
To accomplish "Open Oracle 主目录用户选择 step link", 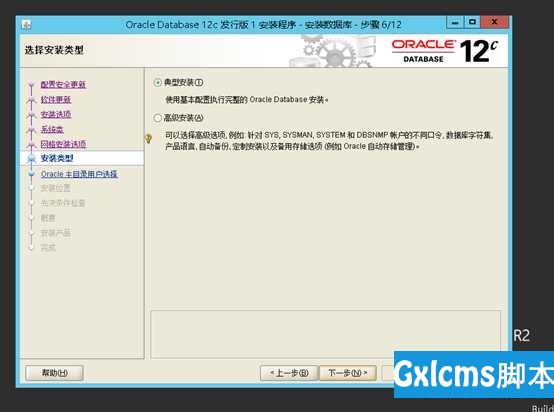I will click(79, 174).
